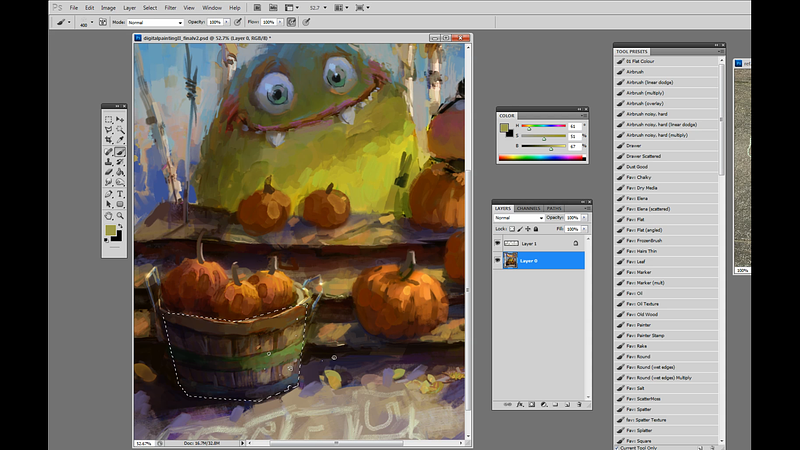Select the Brush tool in toolbox
800x450 pixels.
pyautogui.click(x=120, y=152)
